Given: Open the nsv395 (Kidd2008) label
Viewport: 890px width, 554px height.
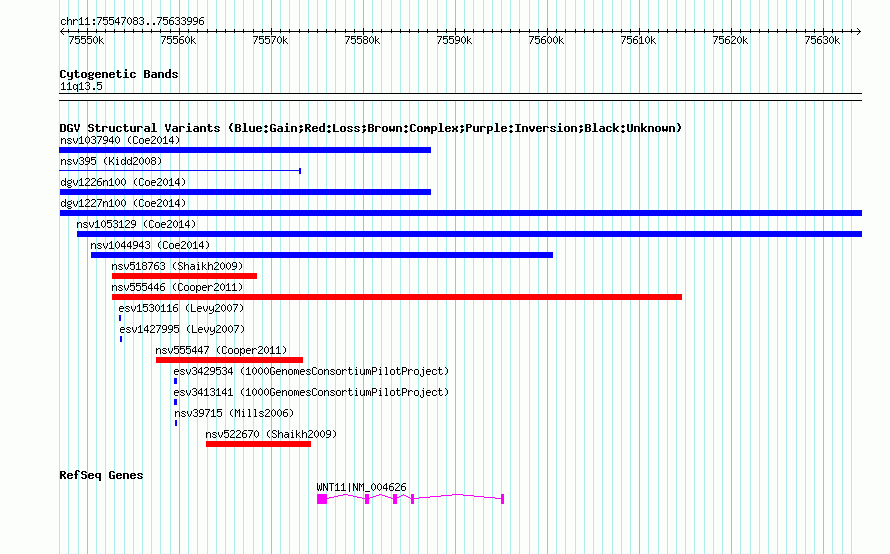Looking at the screenshot, I should [x=111, y=161].
